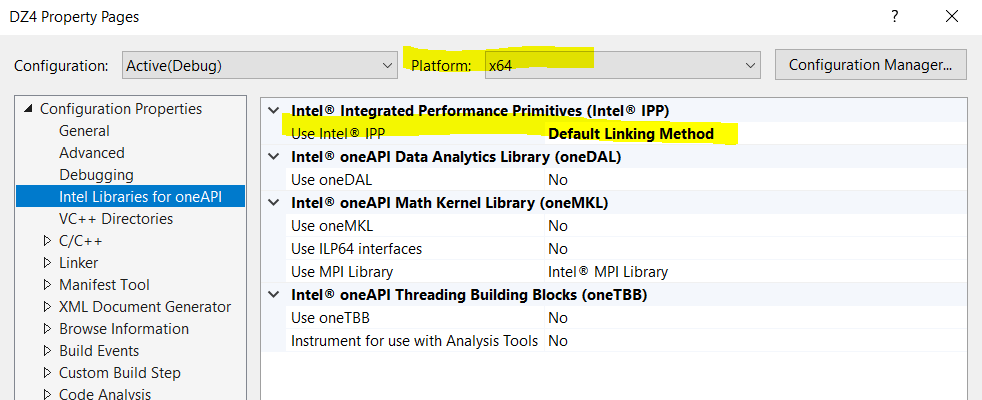Click the Use MPI Library property

pyautogui.click(x=342, y=272)
